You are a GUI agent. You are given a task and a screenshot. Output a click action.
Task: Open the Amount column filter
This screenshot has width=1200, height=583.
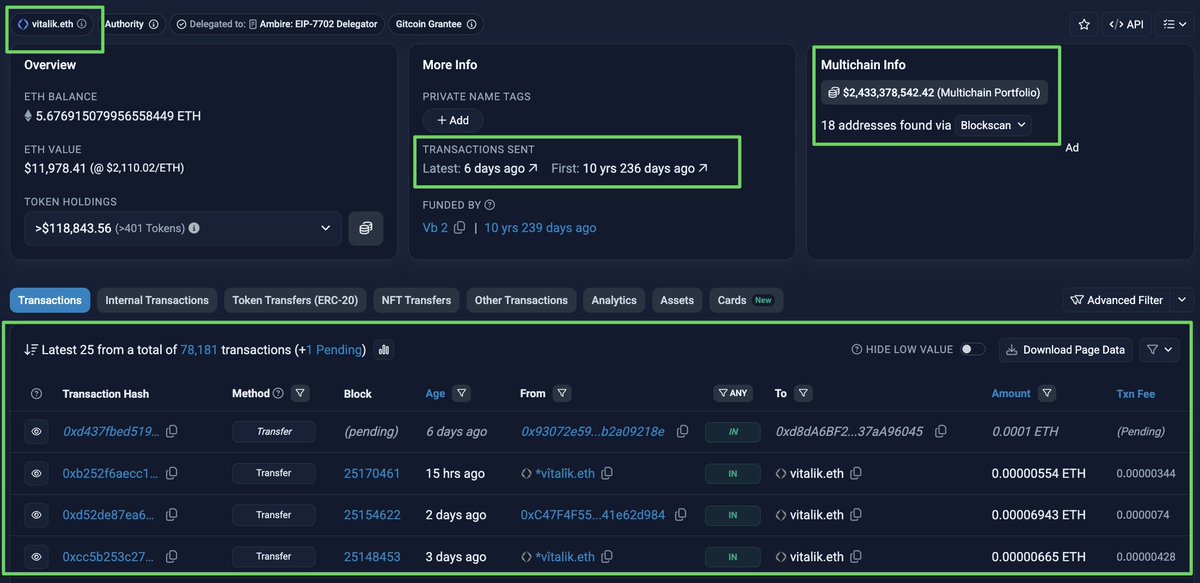1046,394
